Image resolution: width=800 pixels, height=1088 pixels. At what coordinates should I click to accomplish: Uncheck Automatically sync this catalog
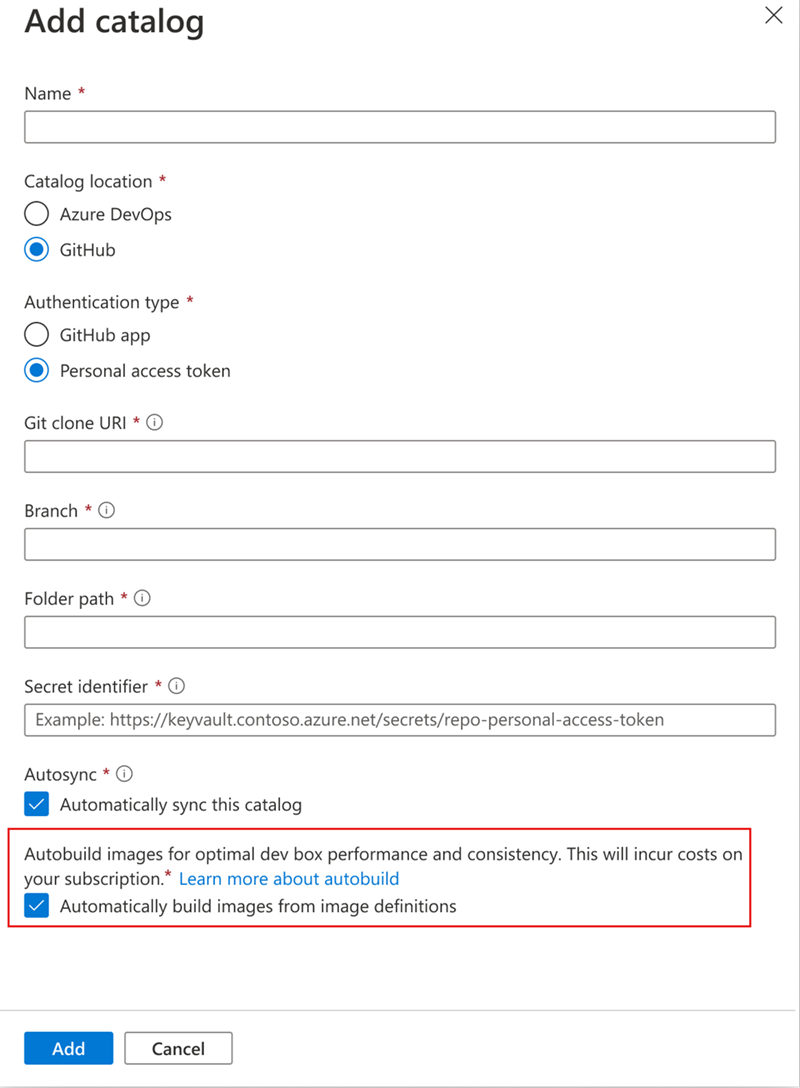36,804
